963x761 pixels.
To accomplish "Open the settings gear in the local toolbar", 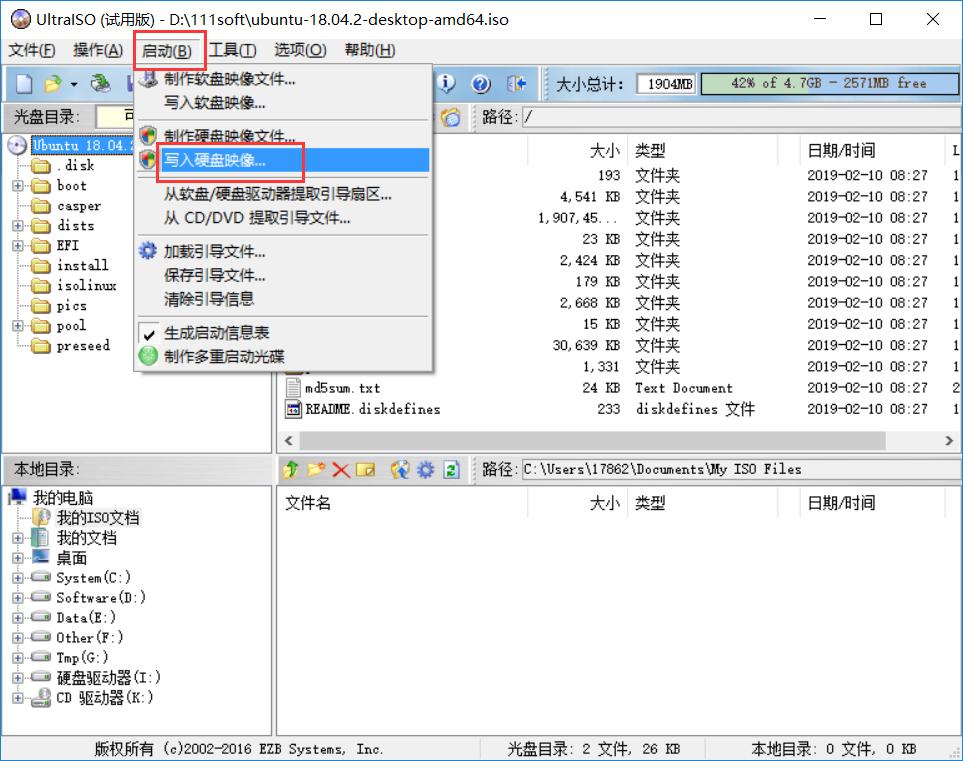I will 424,469.
